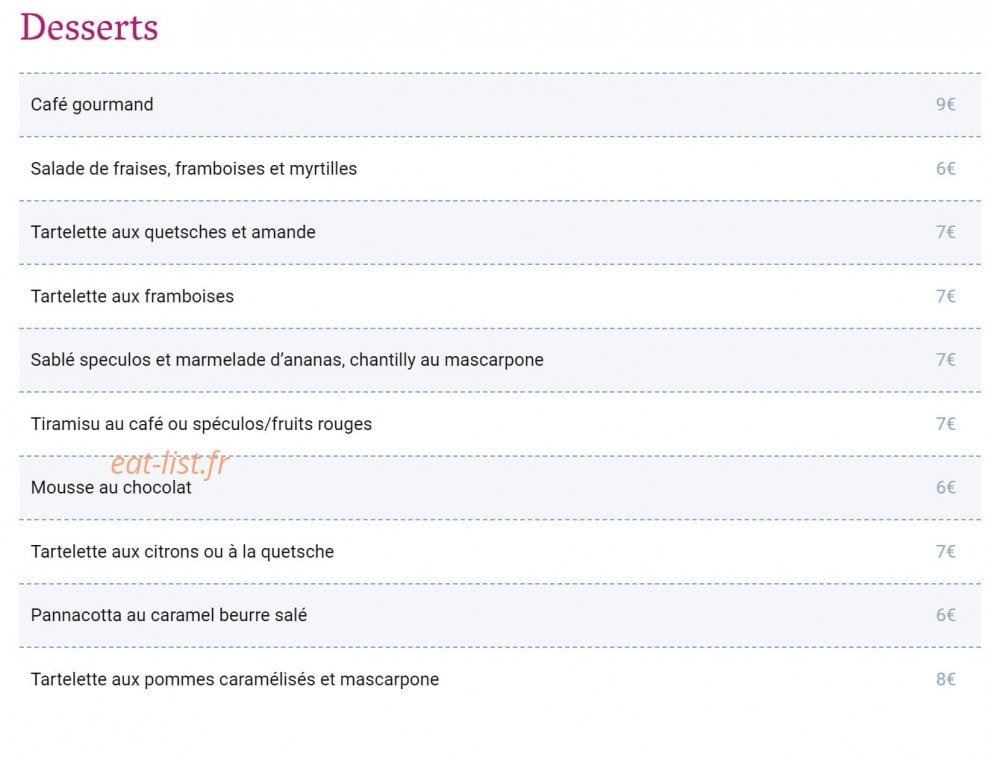Image resolution: width=989 pixels, height=760 pixels.
Task: Click the price of Tartelette aux framboises
Action: pyautogui.click(x=945, y=296)
